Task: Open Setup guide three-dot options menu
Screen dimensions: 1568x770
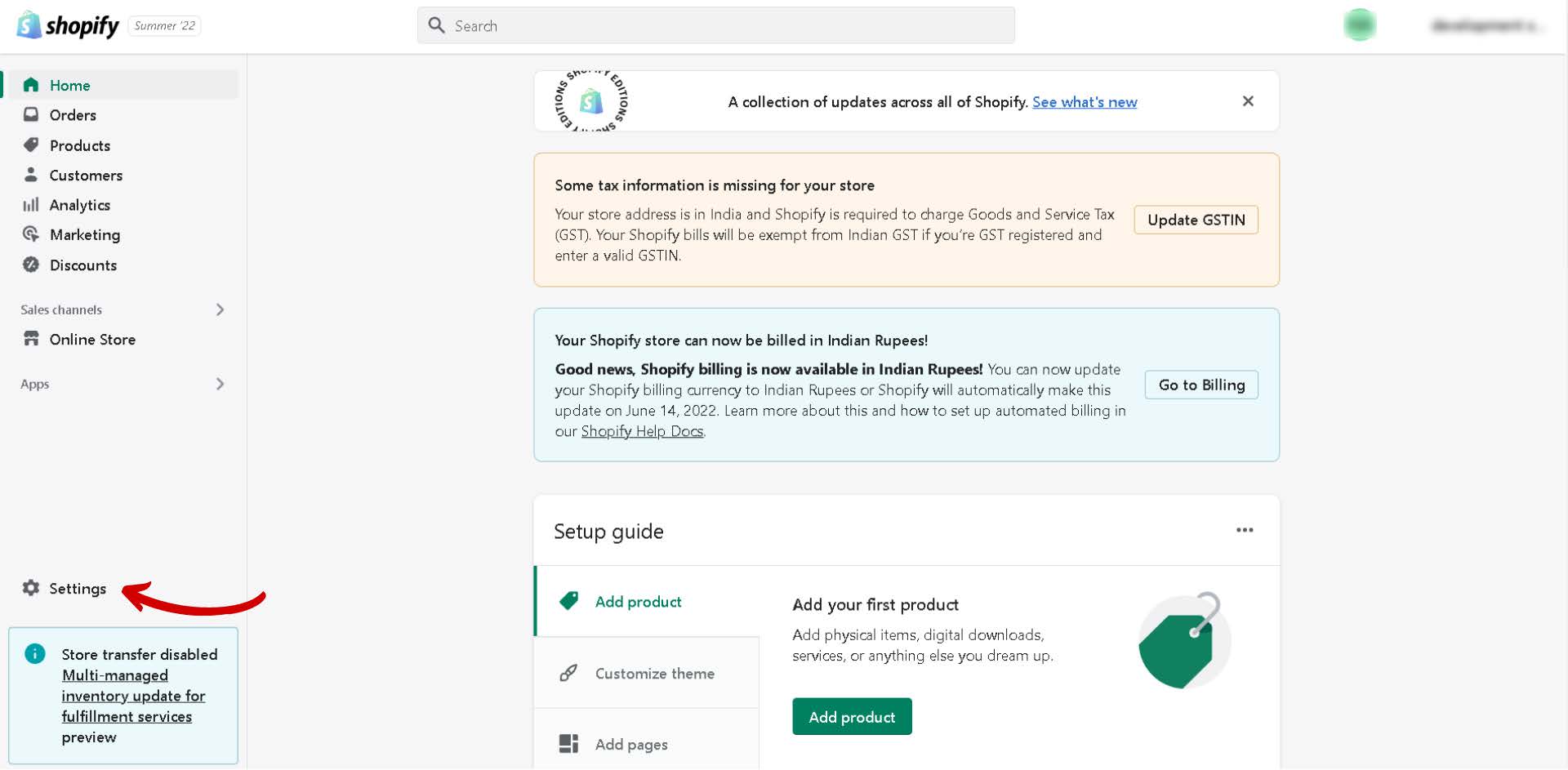Action: (x=1245, y=530)
